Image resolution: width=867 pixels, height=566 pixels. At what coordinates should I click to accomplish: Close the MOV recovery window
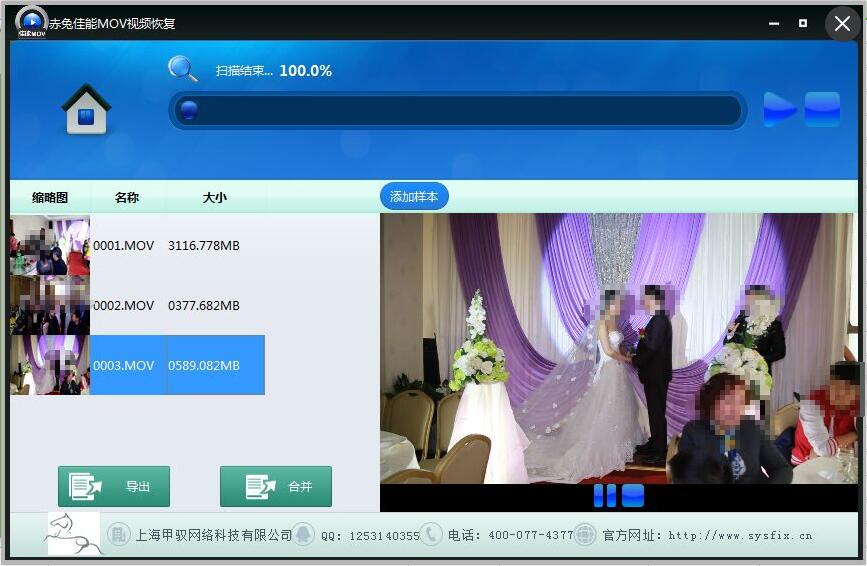[842, 24]
